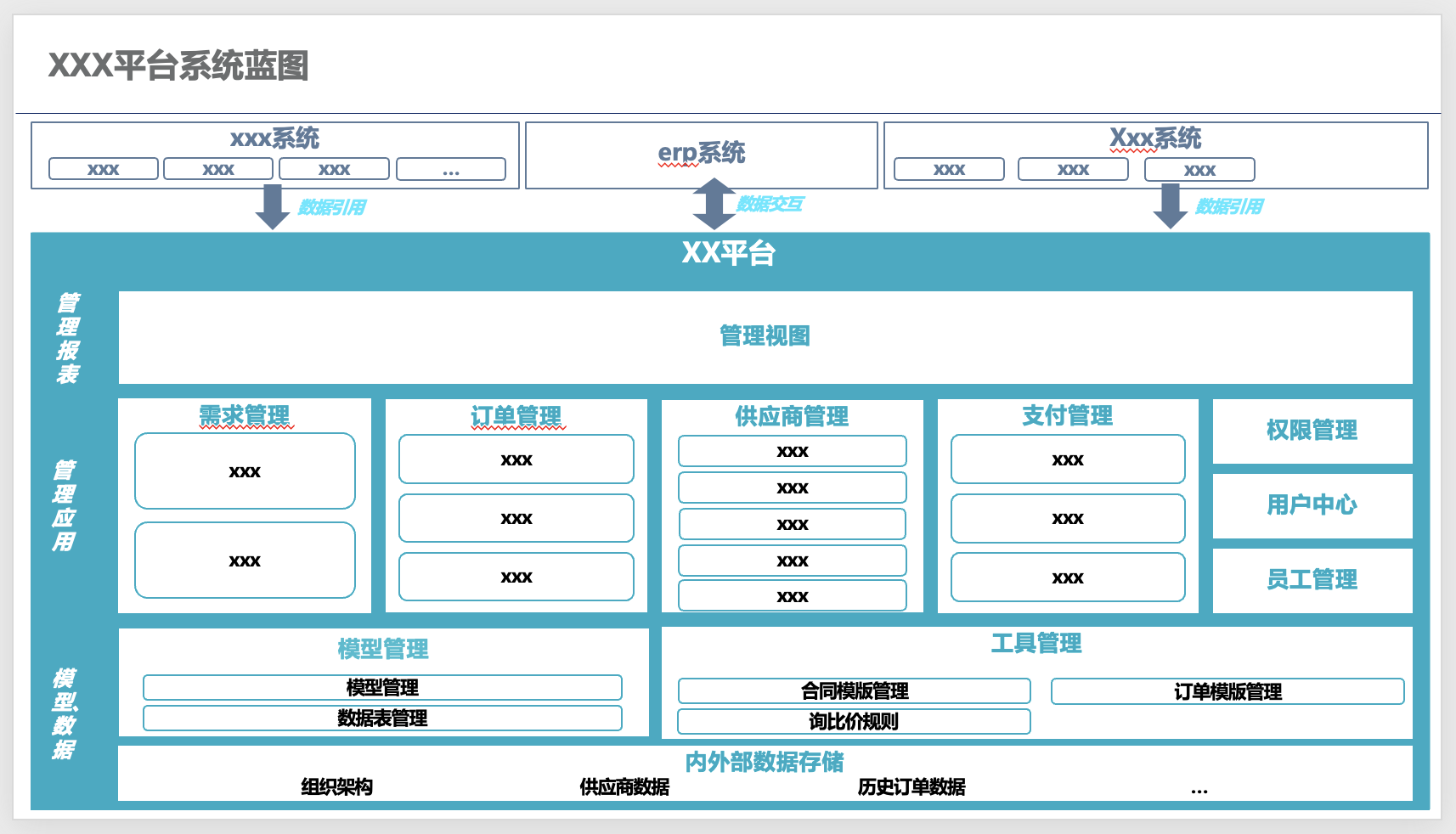Toggle the 订单管理 module header
Screen dimensions: 1456x834
pos(516,416)
